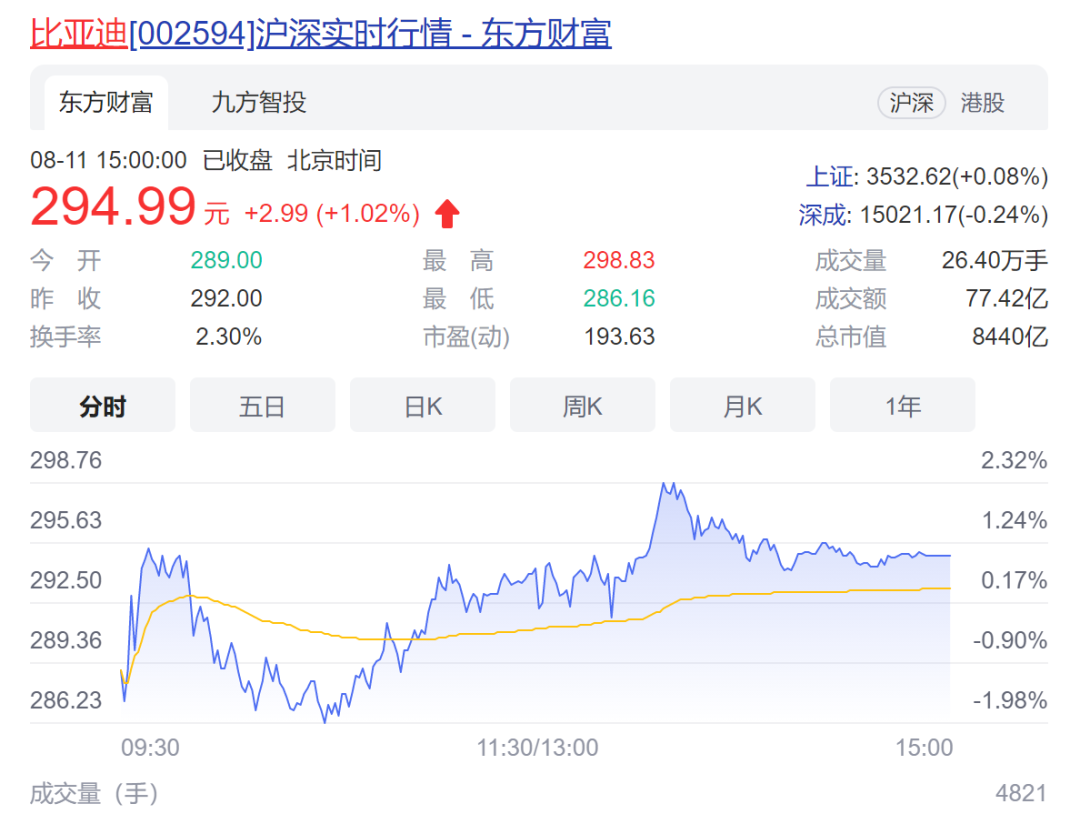
Task: Click the 最低 field label
Action: [x=458, y=298]
